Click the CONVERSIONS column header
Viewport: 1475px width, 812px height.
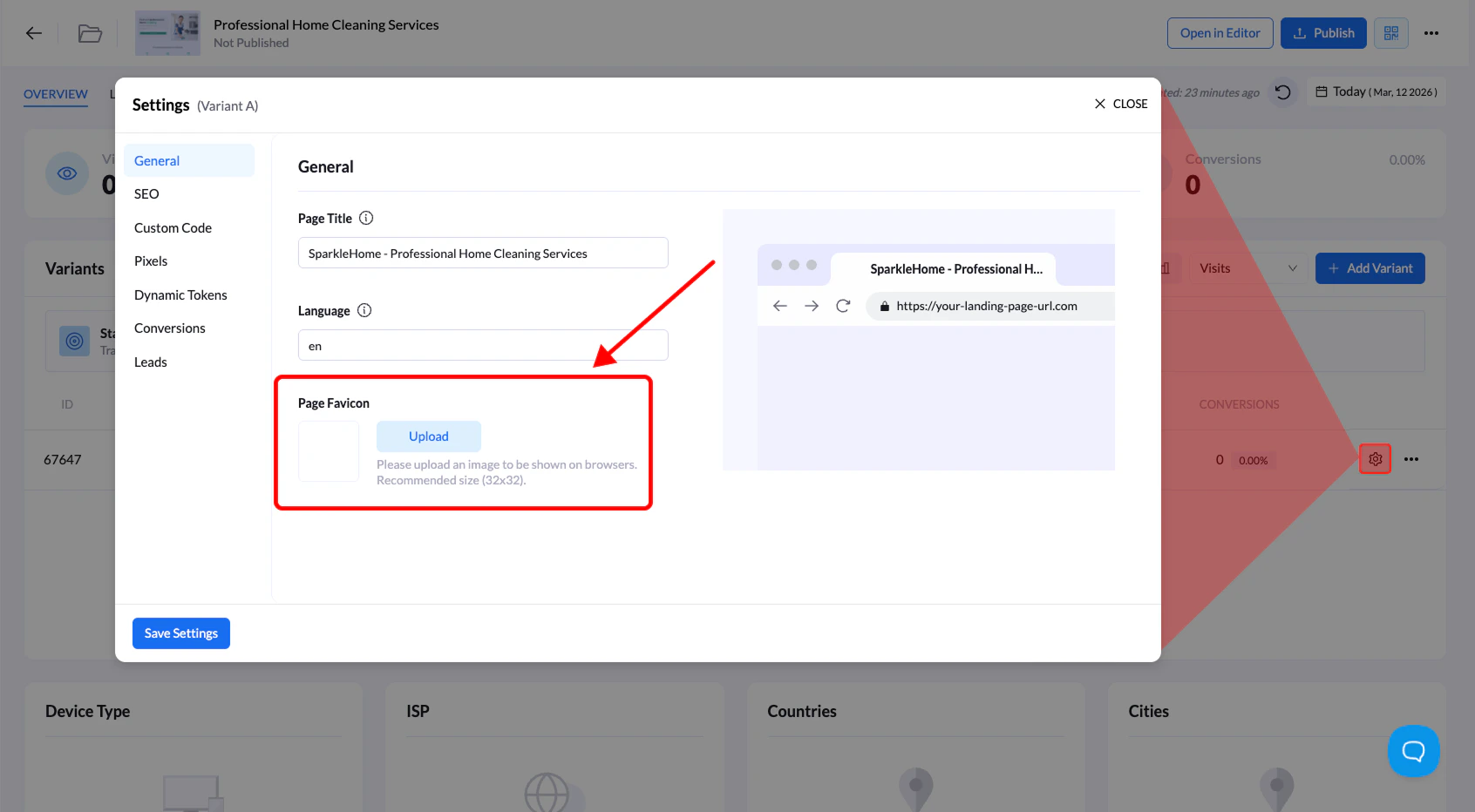(1239, 404)
